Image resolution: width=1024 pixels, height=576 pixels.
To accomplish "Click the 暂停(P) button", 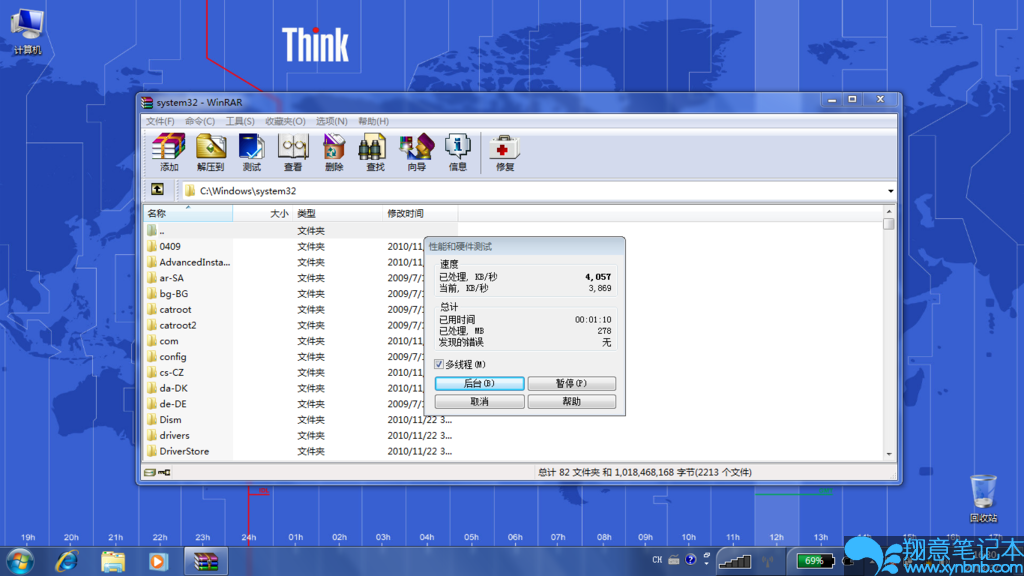I will 571,383.
